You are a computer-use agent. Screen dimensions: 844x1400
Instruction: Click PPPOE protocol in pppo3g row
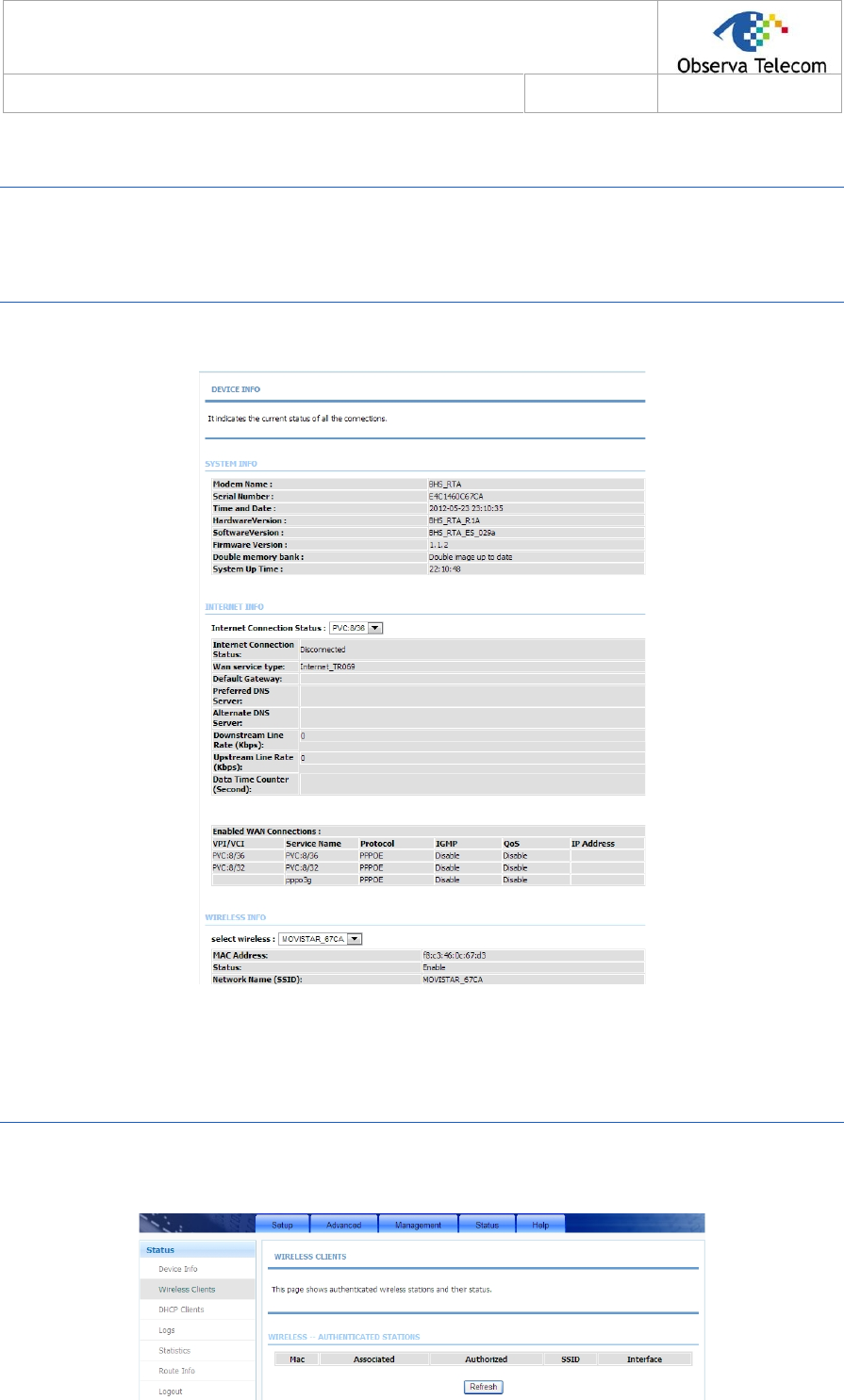(372, 880)
